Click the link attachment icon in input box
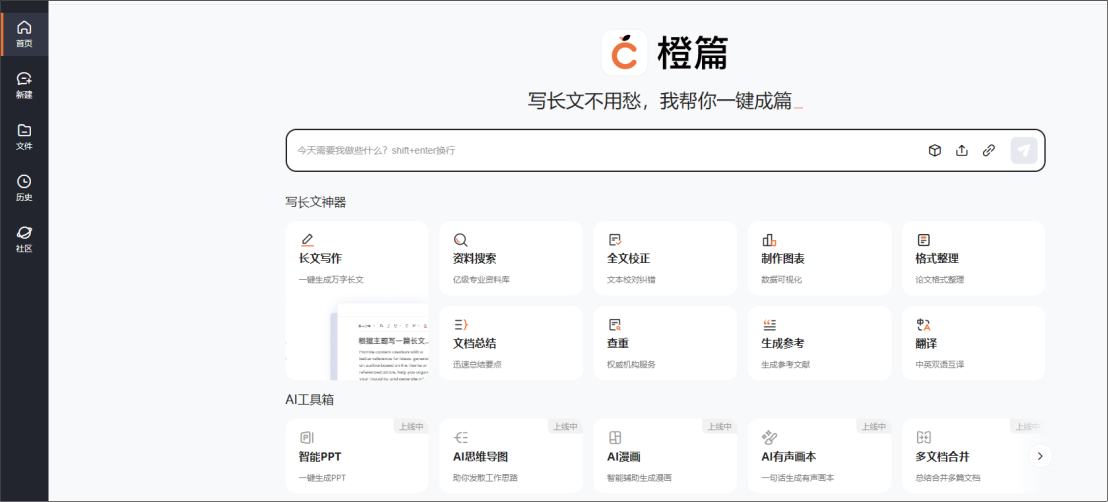The height and width of the screenshot is (502, 1108). pos(988,151)
